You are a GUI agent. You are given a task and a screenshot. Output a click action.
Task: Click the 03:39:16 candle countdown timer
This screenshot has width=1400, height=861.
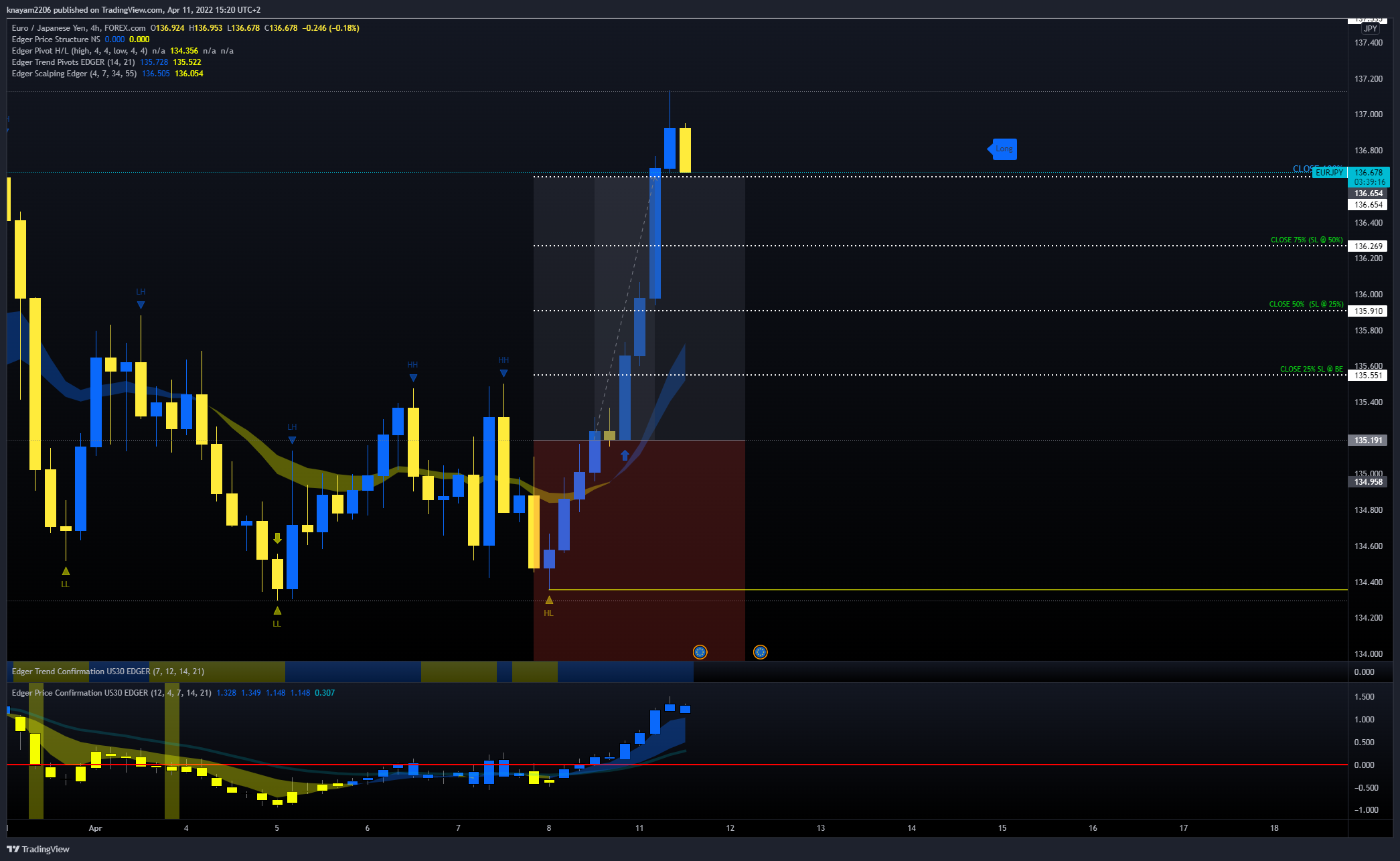[1369, 182]
